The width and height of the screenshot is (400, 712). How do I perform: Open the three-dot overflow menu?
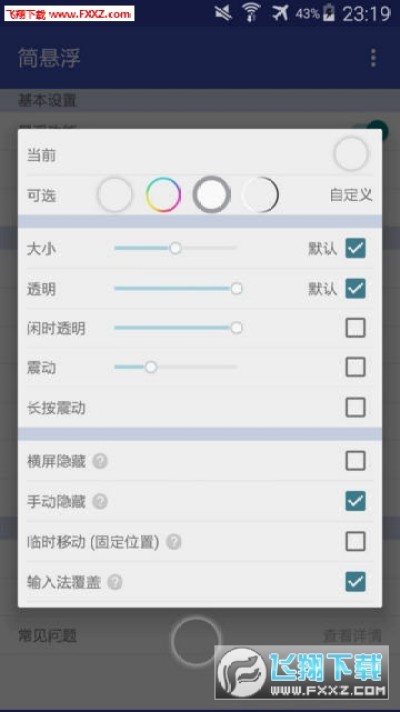tap(373, 58)
